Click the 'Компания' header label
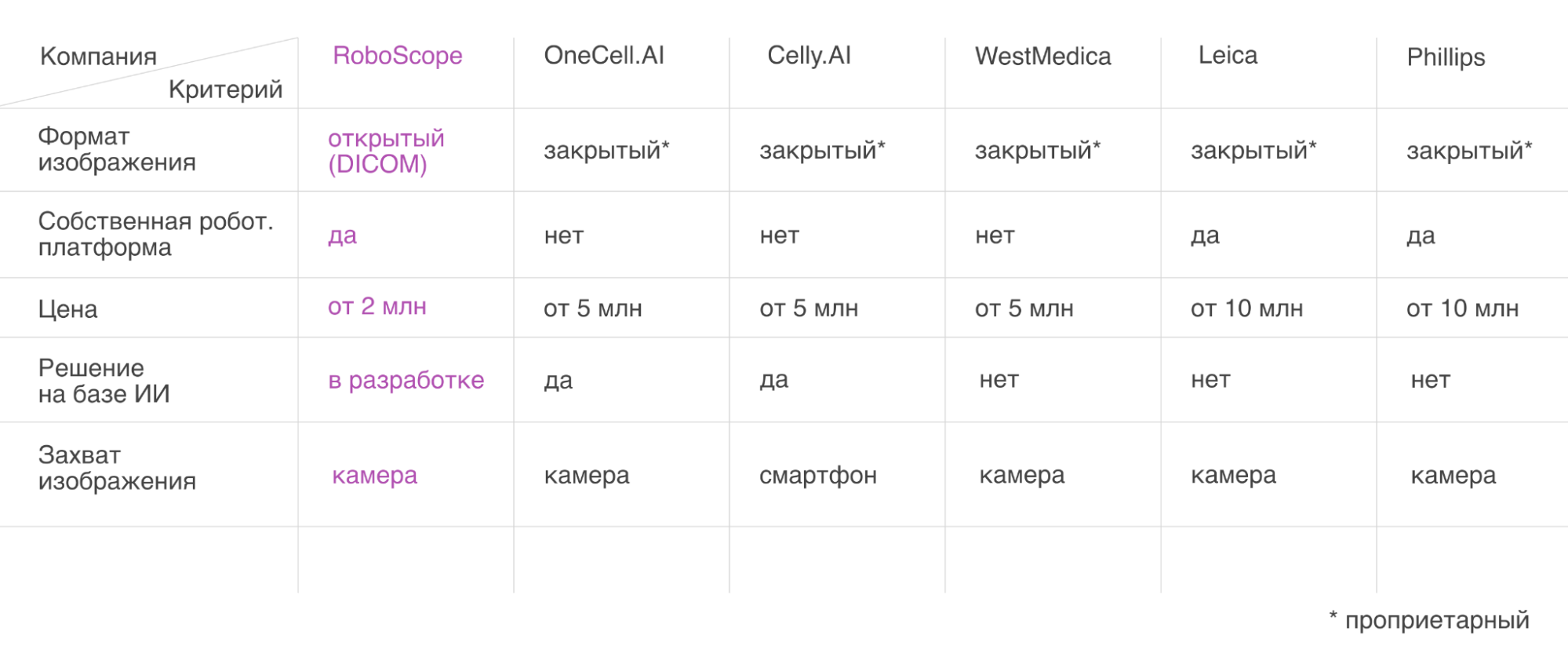Screen dimensions: 1568x657 coord(98,57)
